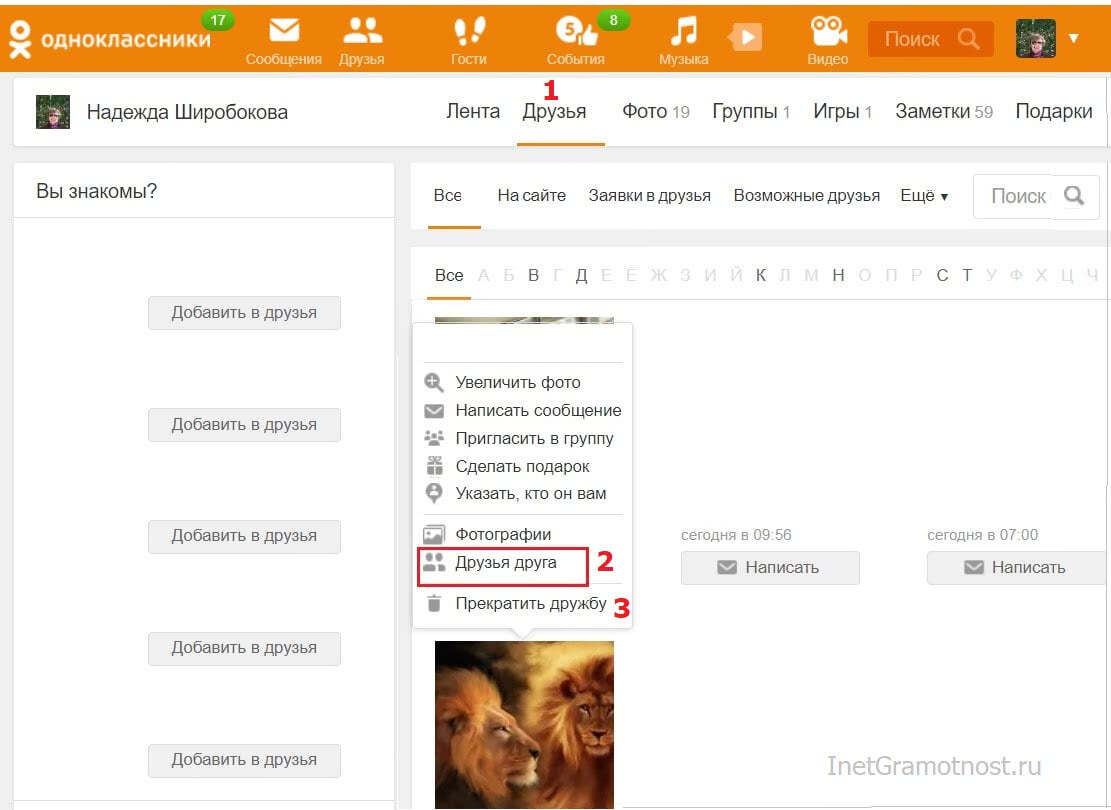
Task: Select Друзья друга in context menu
Action: coord(505,563)
